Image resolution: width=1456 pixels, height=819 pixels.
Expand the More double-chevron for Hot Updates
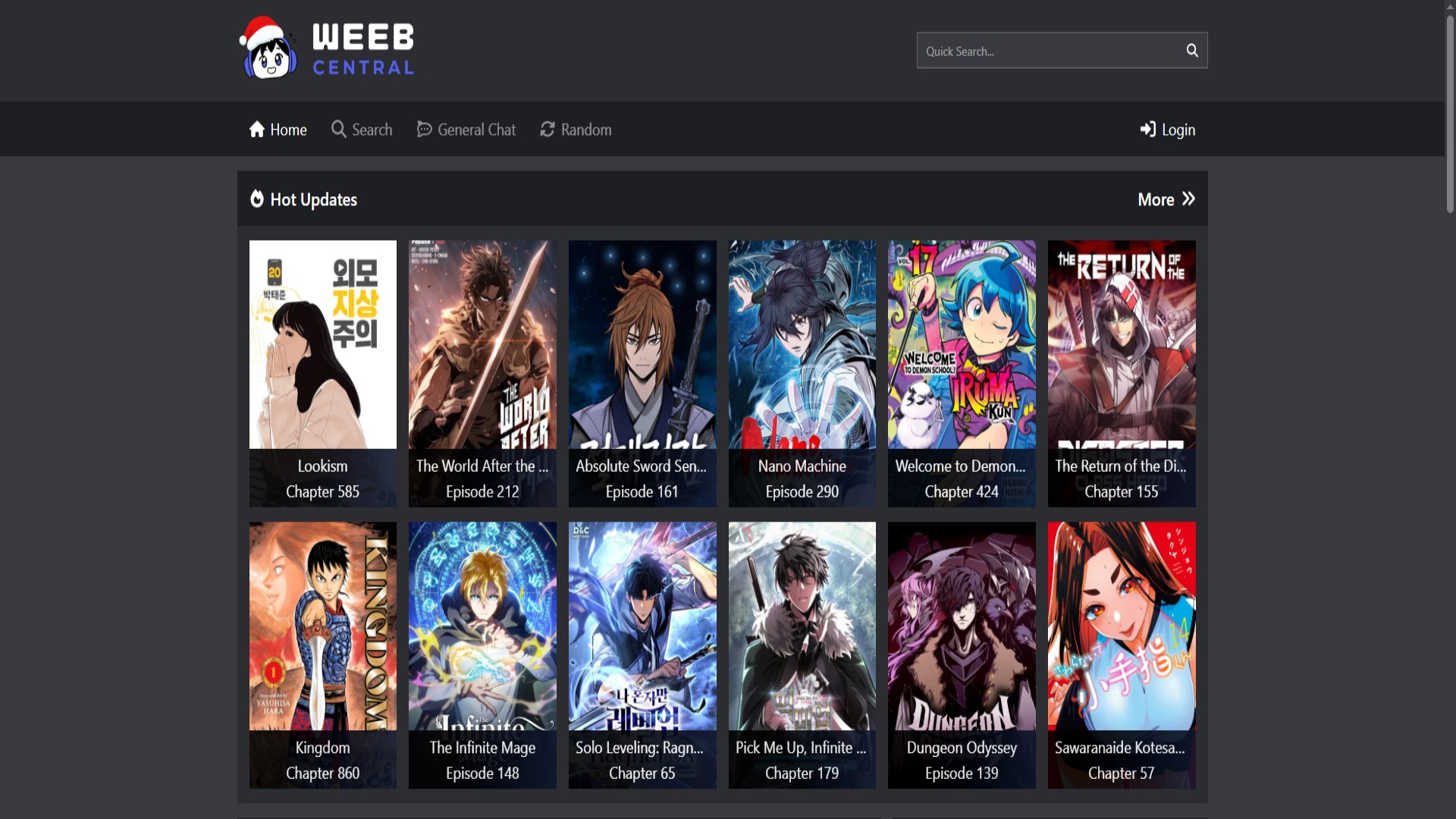[x=1188, y=199]
